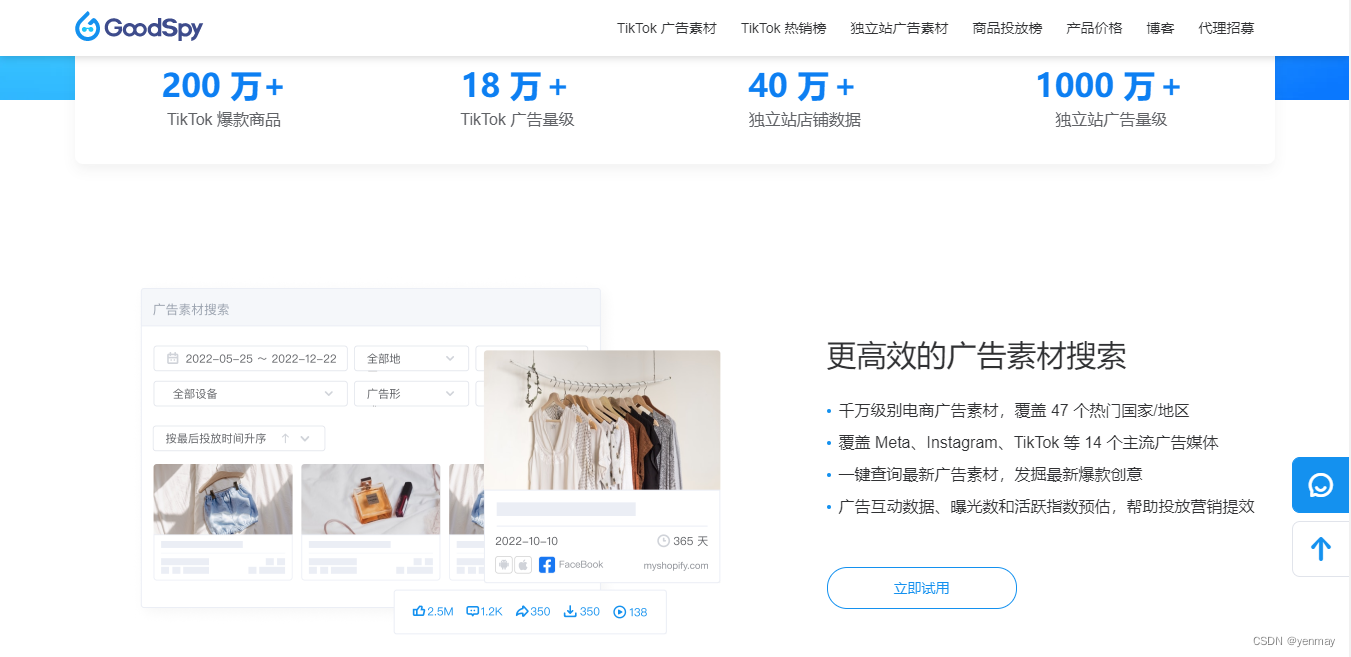1351x657 pixels.
Task: Click the ascending sort arrow icon
Action: tap(285, 438)
